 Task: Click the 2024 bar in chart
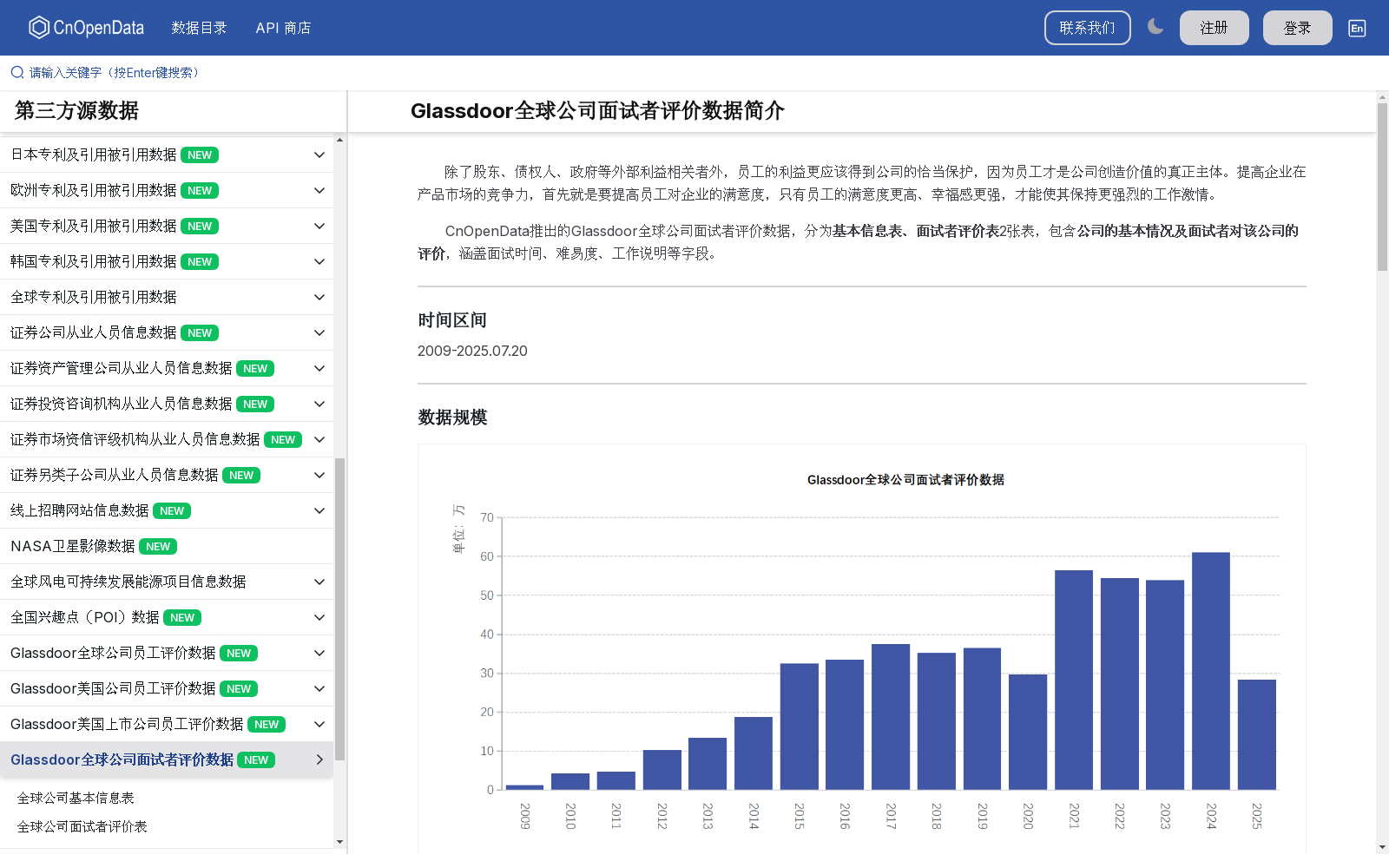(x=1211, y=671)
